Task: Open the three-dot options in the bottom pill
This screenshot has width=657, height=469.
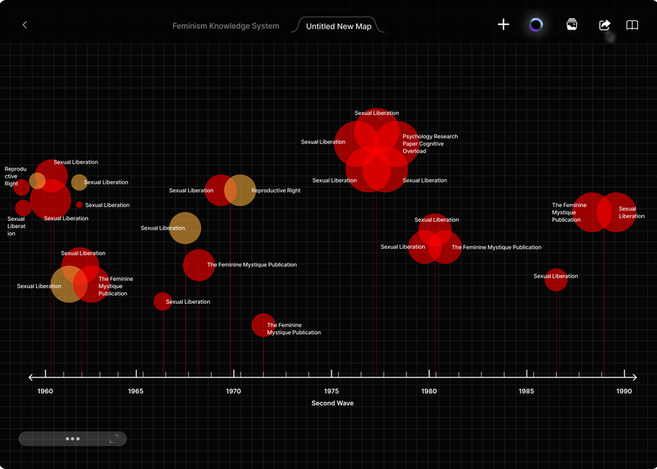Action: click(x=72, y=439)
